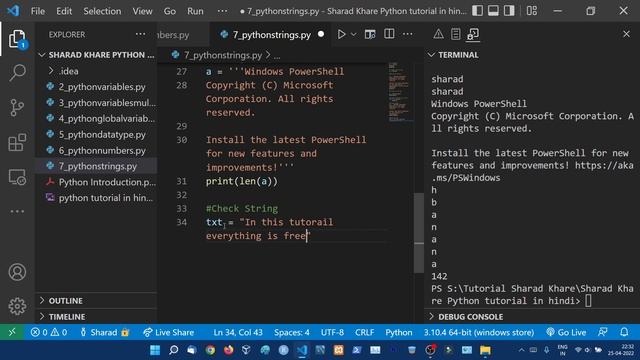Open 3_pythonvariablesmul file
640x360 pixels.
click(x=96, y=102)
